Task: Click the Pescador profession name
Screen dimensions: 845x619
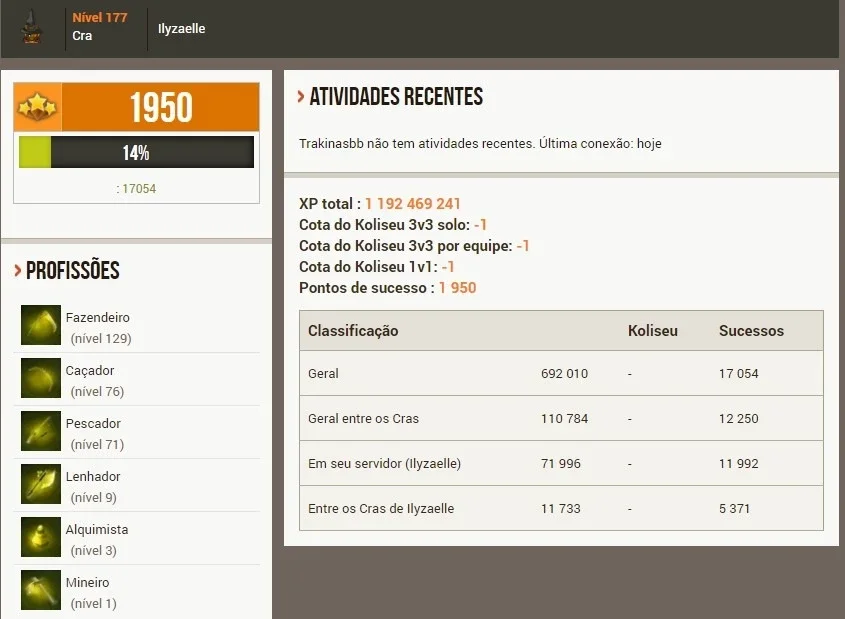Action: [93, 423]
